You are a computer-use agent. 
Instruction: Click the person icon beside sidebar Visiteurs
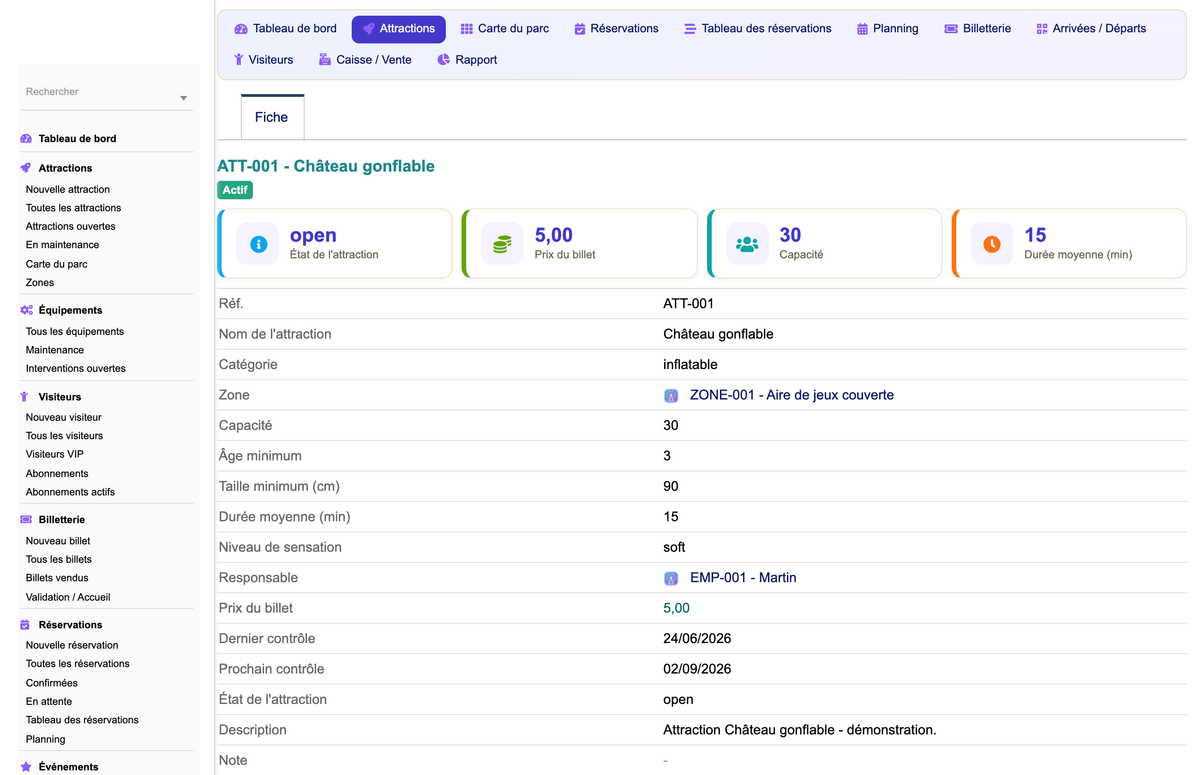click(26, 397)
